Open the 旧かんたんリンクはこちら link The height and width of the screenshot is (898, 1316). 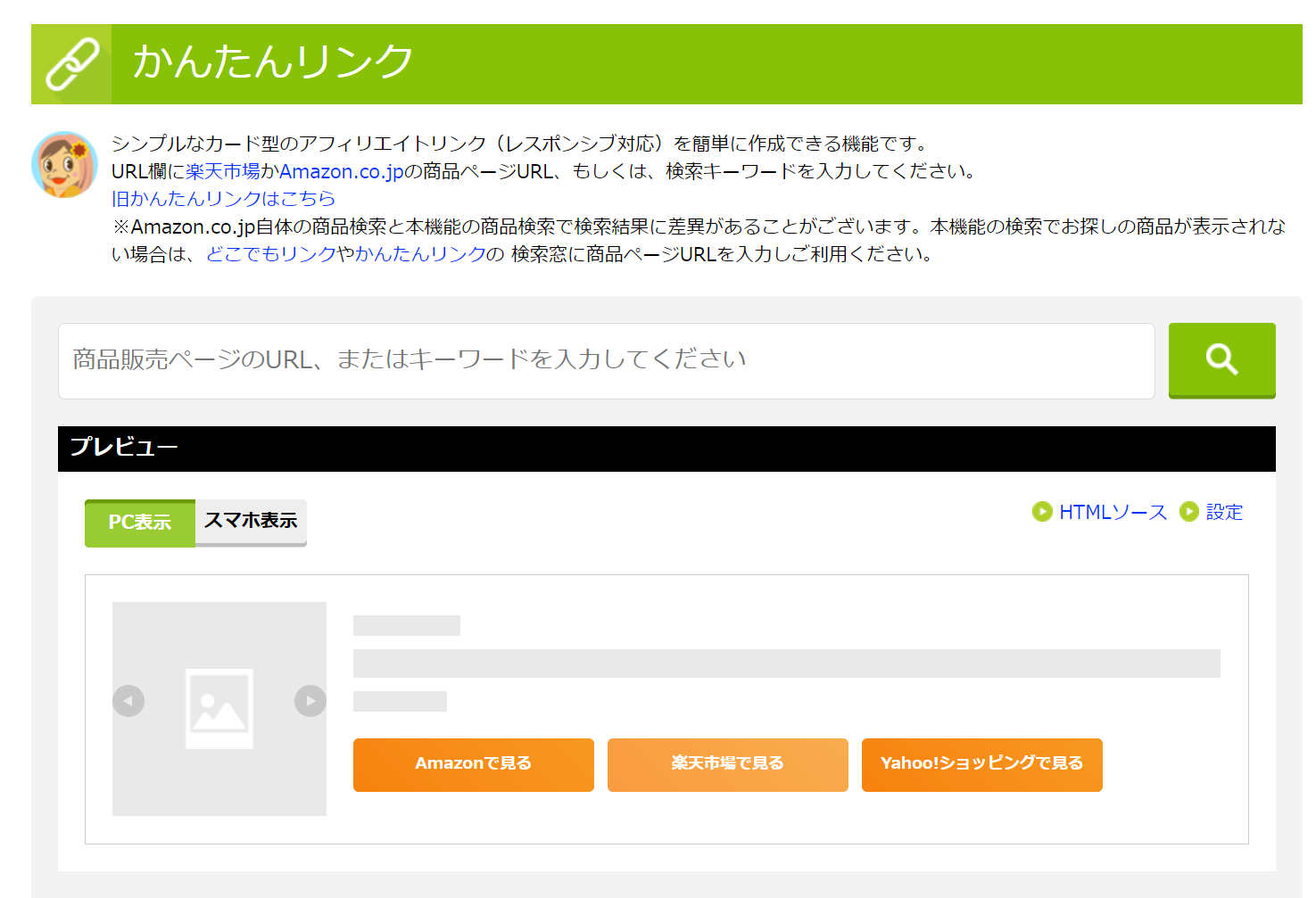[x=223, y=199]
